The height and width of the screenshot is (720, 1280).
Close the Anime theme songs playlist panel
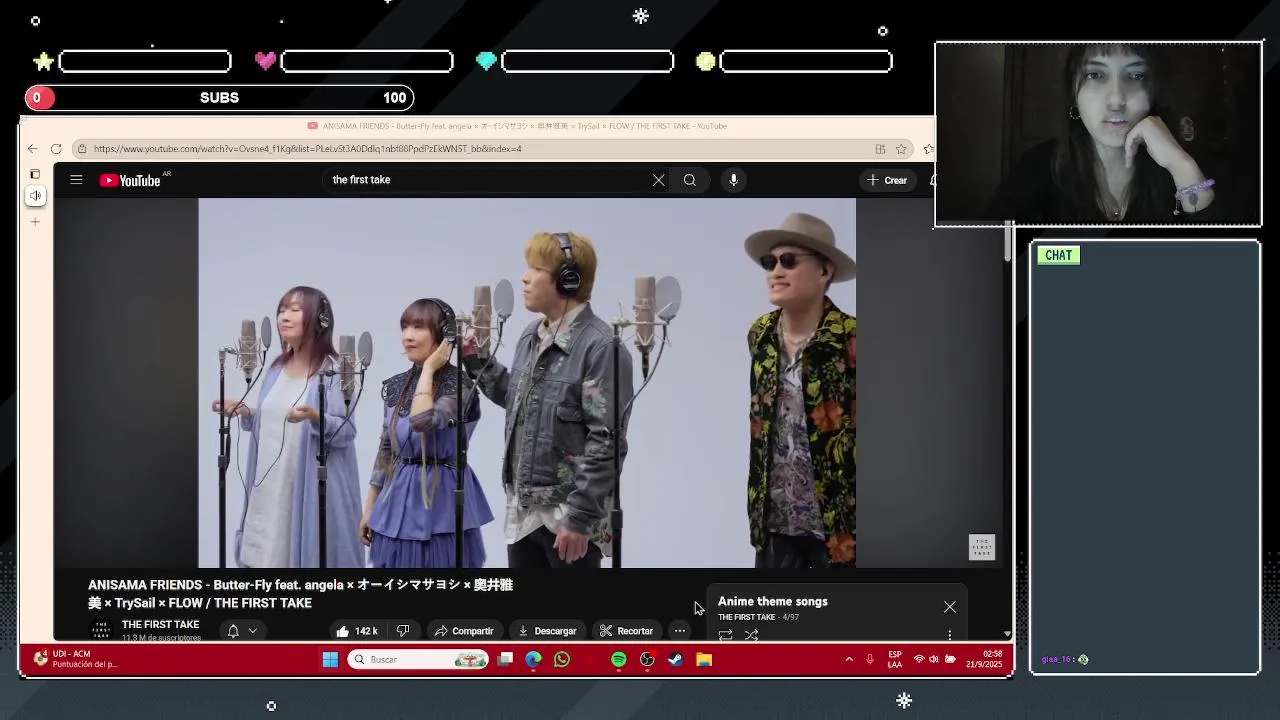click(950, 607)
